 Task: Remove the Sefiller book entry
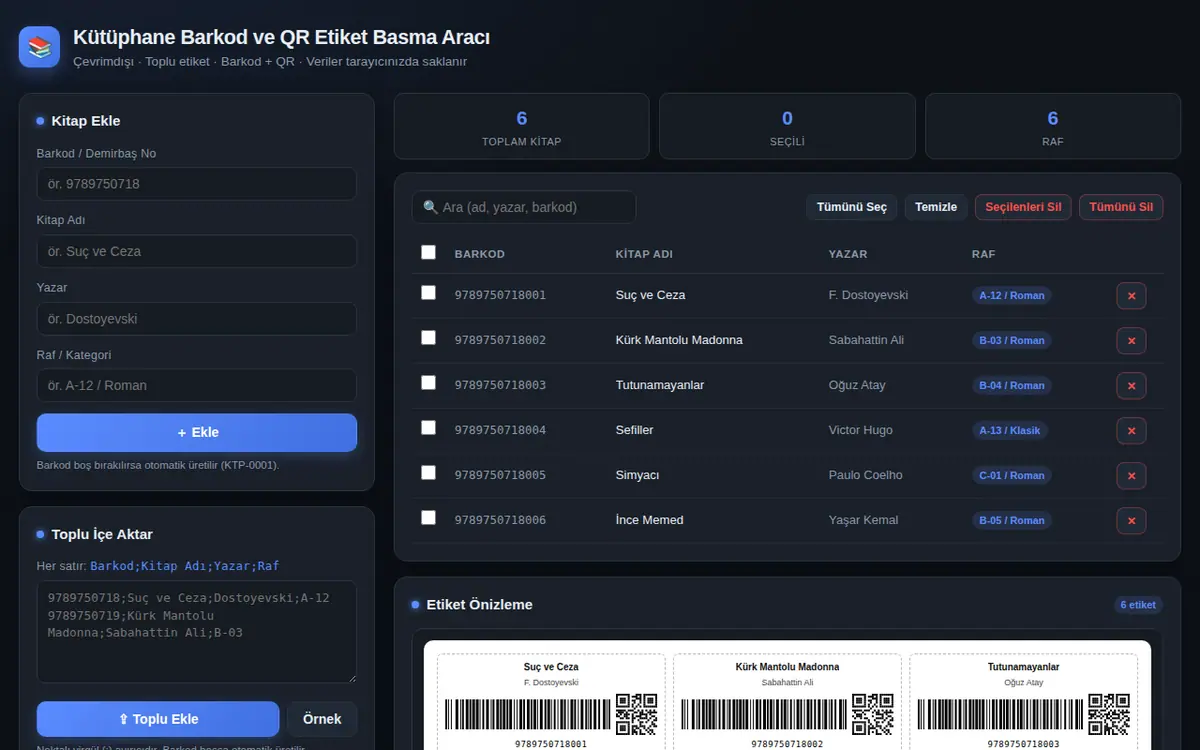[x=1131, y=431]
